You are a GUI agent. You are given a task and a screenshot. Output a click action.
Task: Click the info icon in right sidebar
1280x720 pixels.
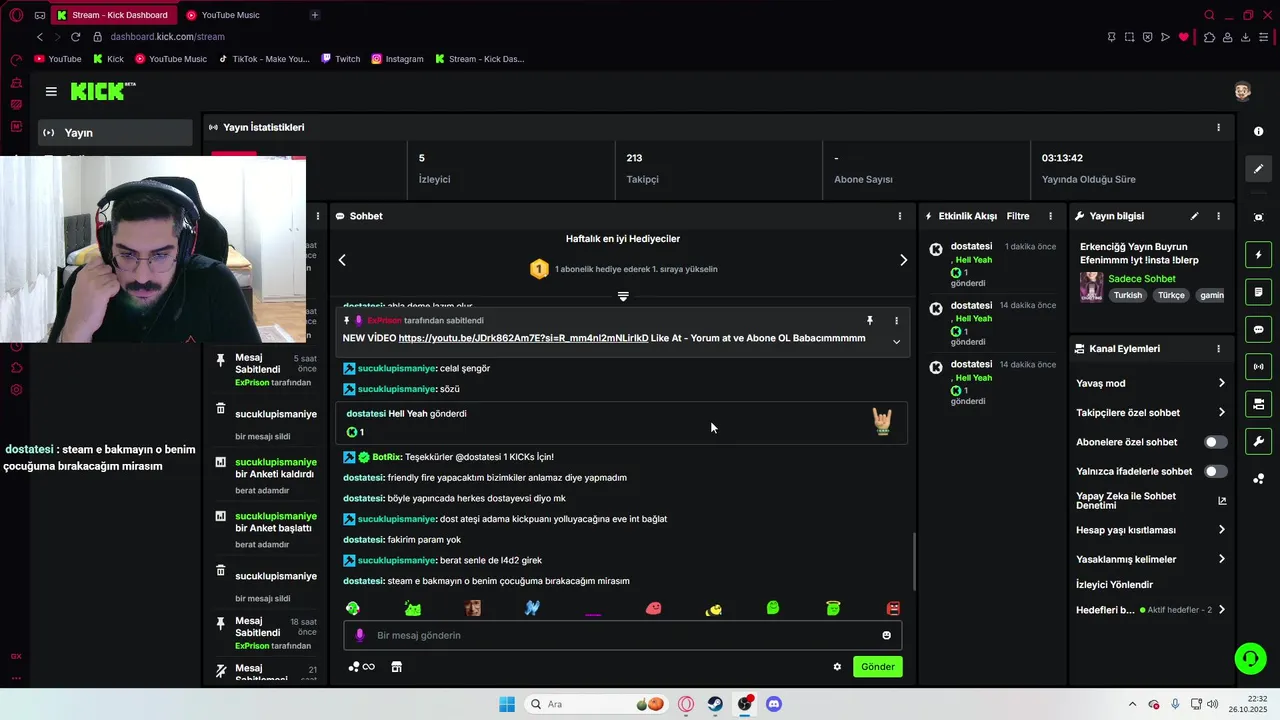click(x=1258, y=132)
